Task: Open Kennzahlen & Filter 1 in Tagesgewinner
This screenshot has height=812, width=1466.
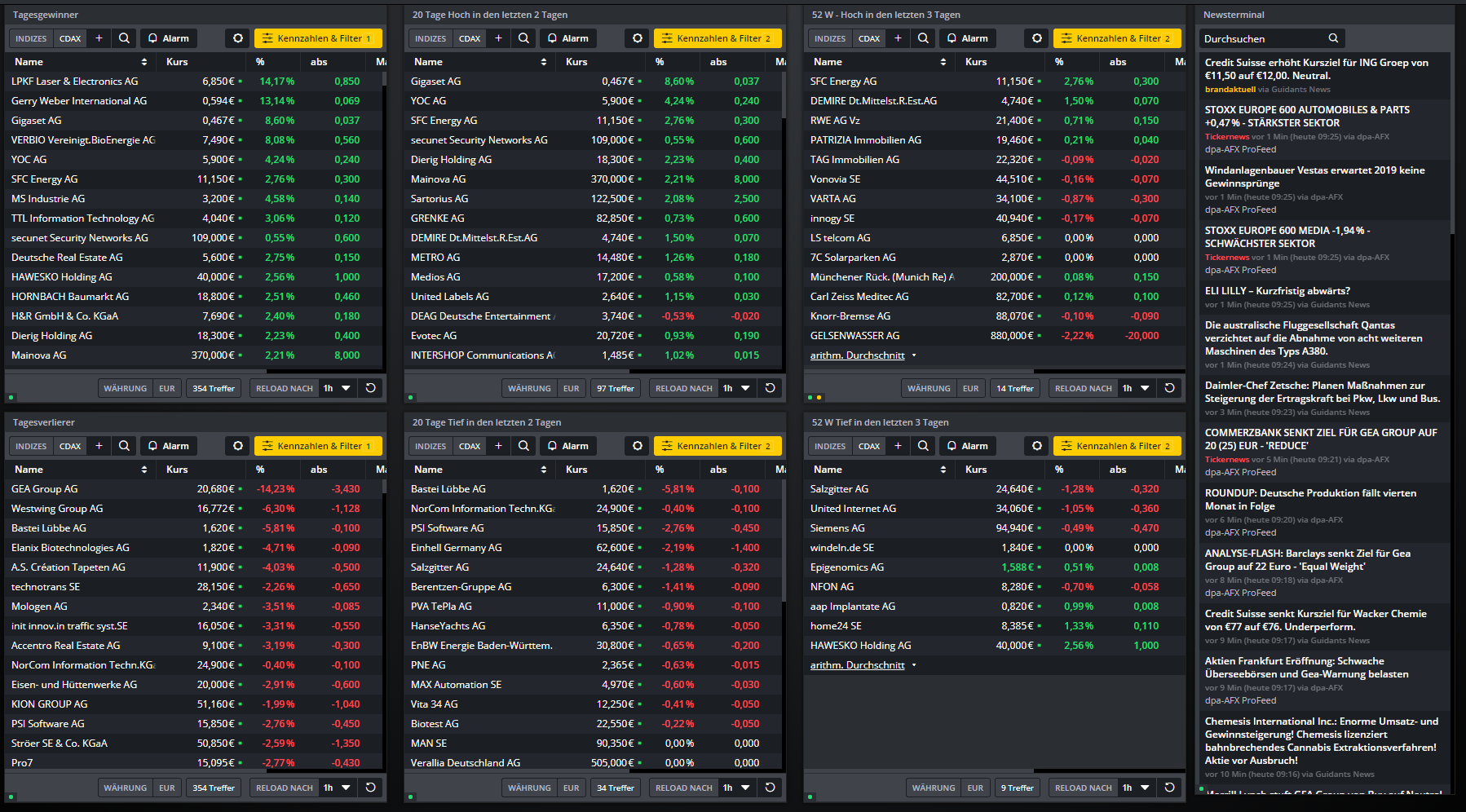Action: 318,38
